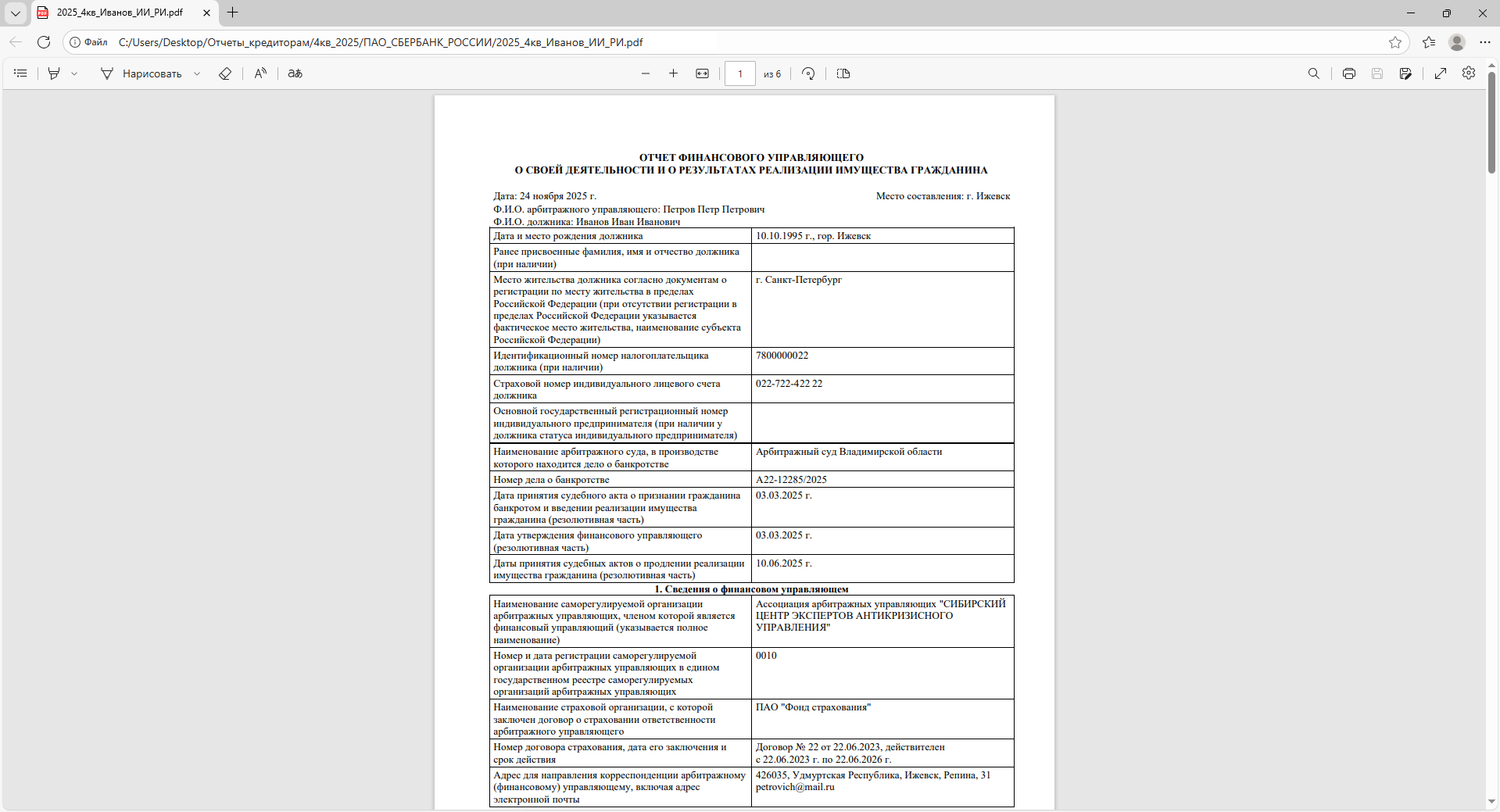Open search in PDF

(x=1313, y=73)
